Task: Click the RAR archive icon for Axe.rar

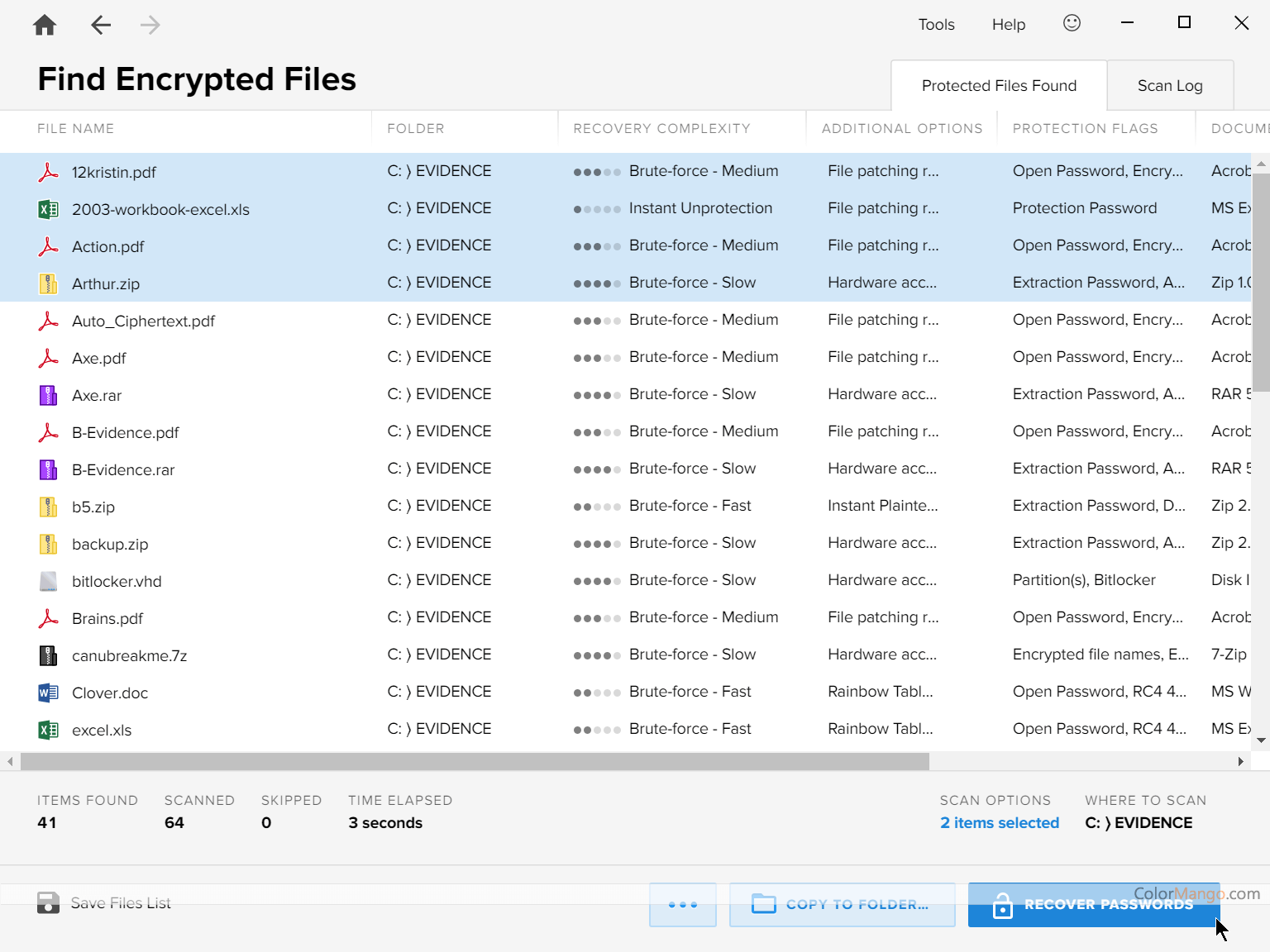Action: (x=49, y=395)
